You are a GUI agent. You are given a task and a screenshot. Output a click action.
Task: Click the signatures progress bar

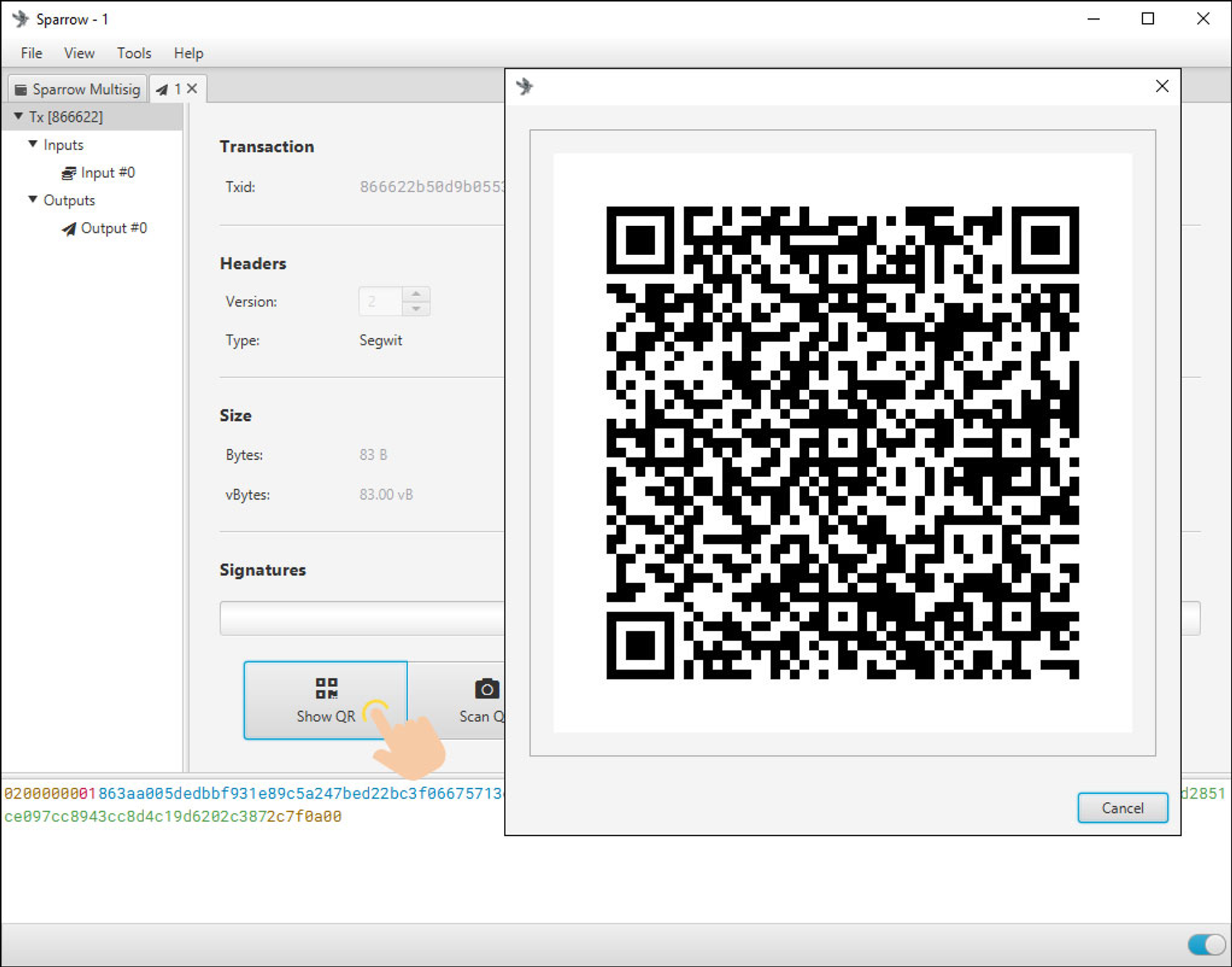tap(362, 618)
